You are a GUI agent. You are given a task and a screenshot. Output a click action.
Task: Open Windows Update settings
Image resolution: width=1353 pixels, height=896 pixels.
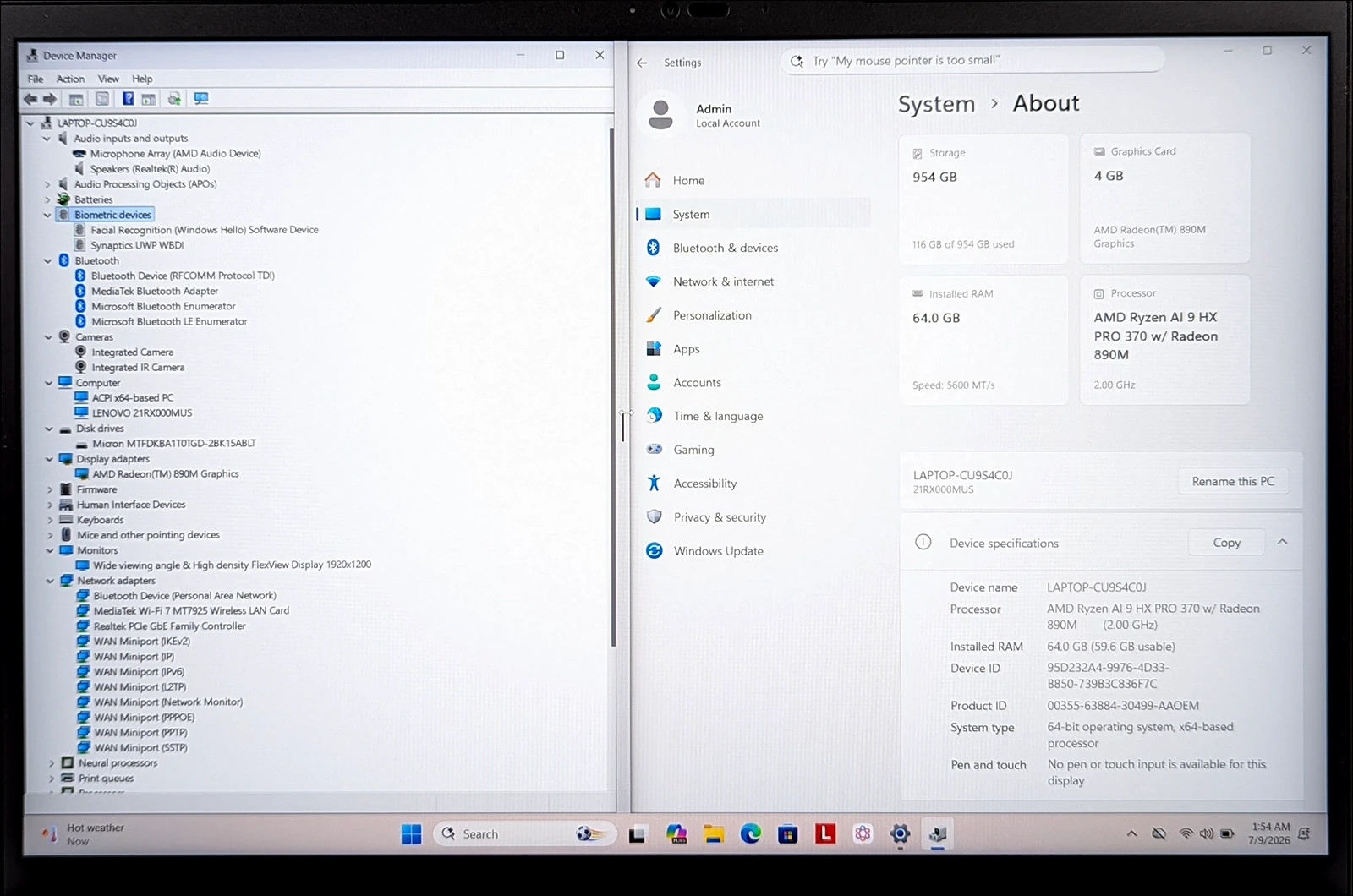tap(753, 551)
